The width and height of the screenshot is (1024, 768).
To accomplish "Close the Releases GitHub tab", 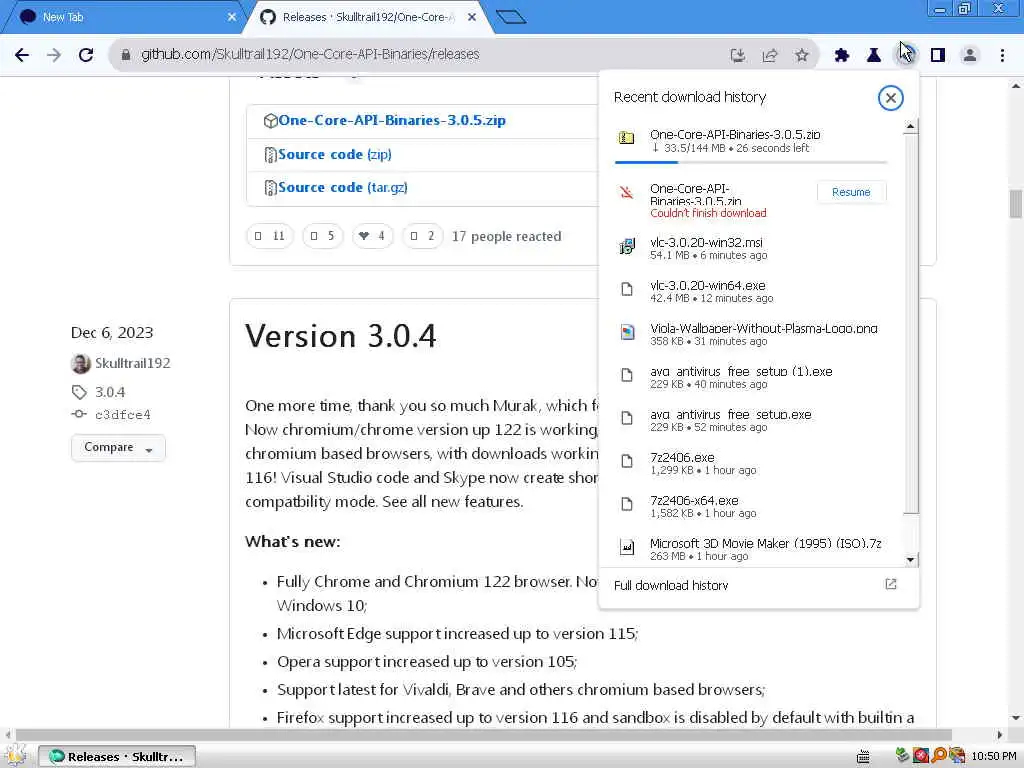I will pos(472,17).
